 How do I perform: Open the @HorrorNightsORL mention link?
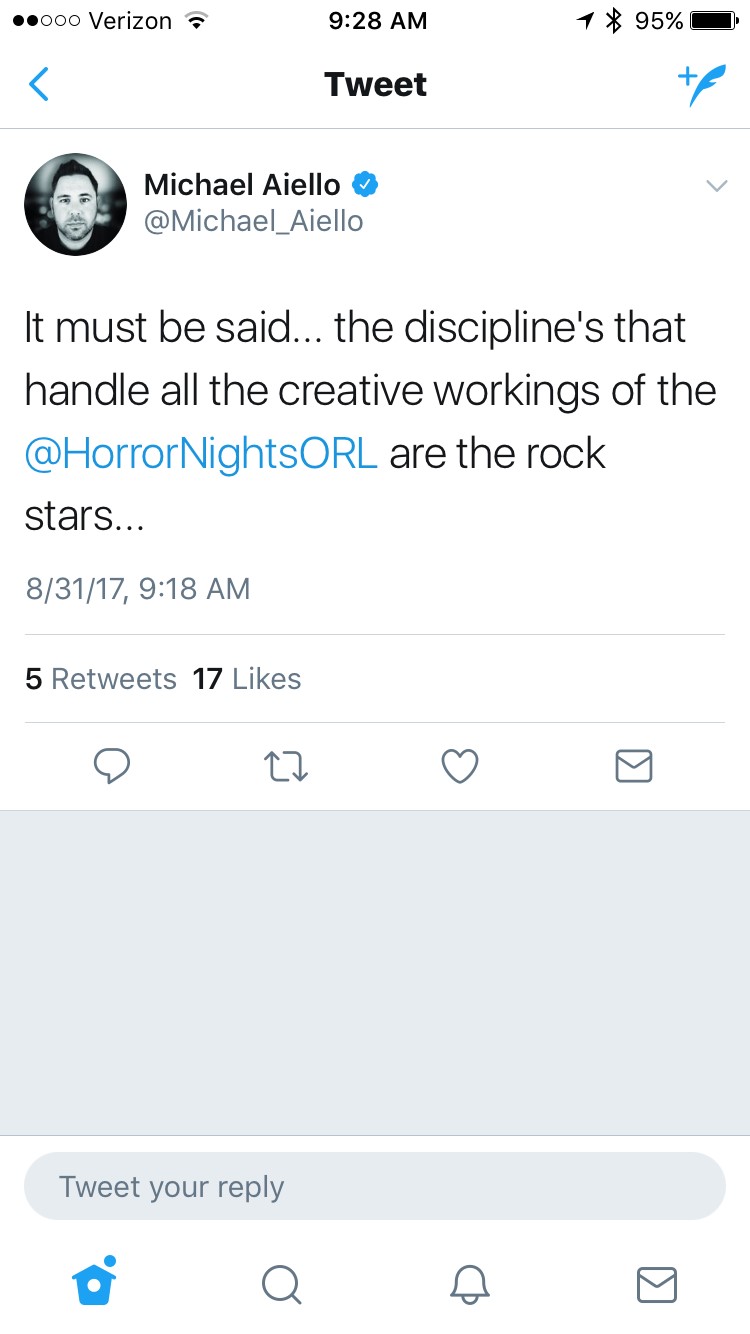pyautogui.click(x=201, y=454)
